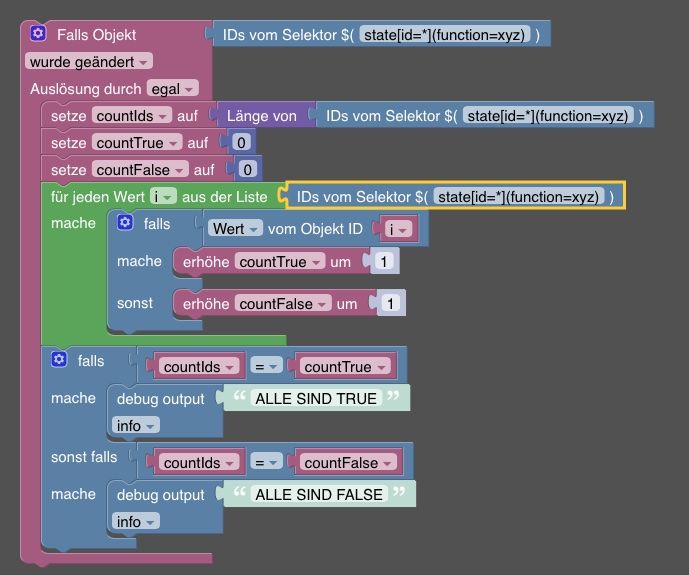Open the 'egal' trigger dropdown

[173, 89]
